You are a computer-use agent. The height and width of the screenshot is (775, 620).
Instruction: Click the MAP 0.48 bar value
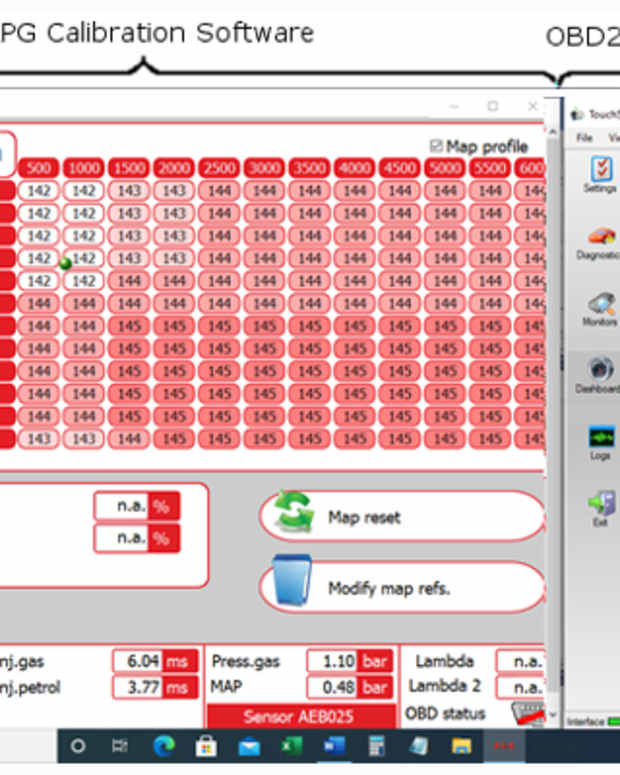click(350, 687)
